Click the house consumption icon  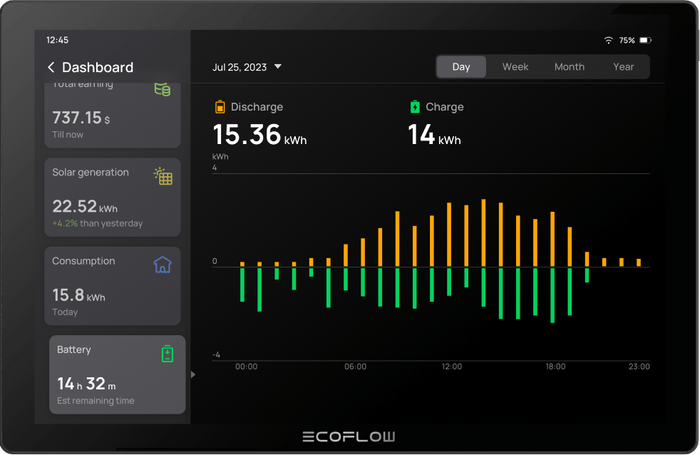pyautogui.click(x=163, y=265)
